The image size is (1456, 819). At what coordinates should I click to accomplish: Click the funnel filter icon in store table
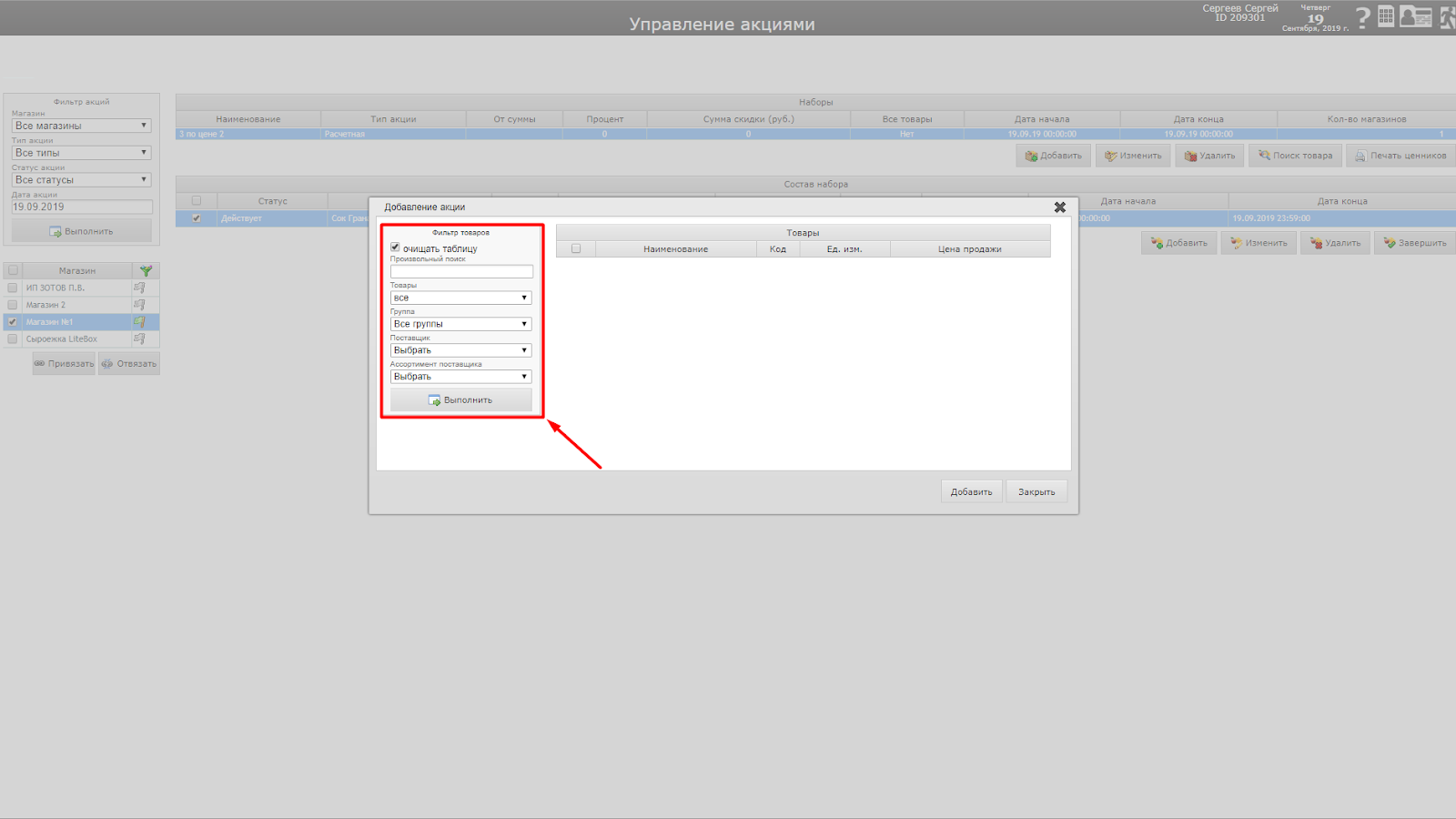coord(146,271)
